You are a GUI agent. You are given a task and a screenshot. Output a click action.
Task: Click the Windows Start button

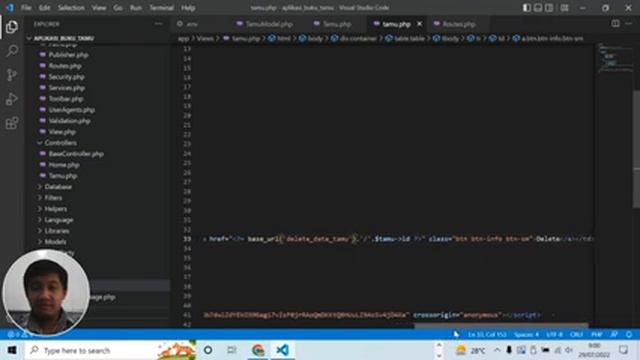coord(12,350)
